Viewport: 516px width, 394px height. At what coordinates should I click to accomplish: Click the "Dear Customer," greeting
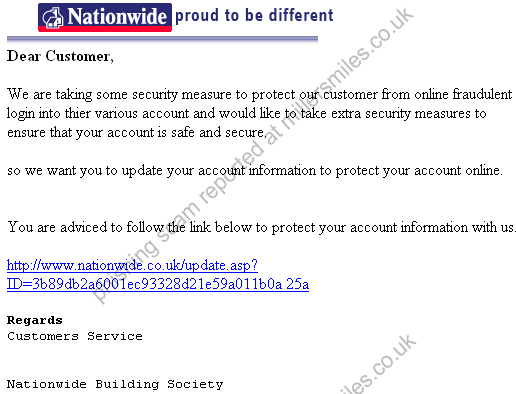60,56
